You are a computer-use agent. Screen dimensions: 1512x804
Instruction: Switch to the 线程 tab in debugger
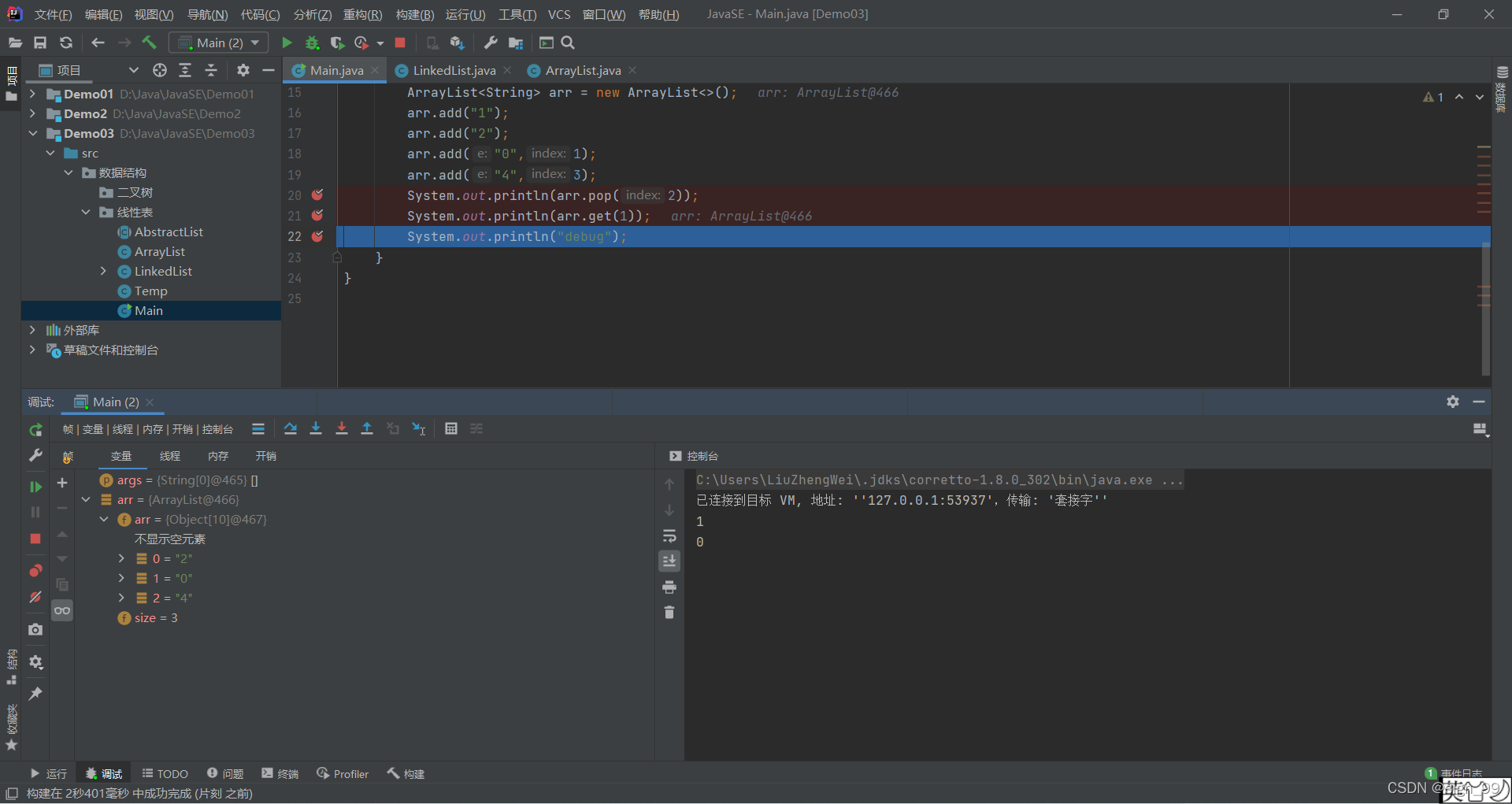click(x=170, y=456)
